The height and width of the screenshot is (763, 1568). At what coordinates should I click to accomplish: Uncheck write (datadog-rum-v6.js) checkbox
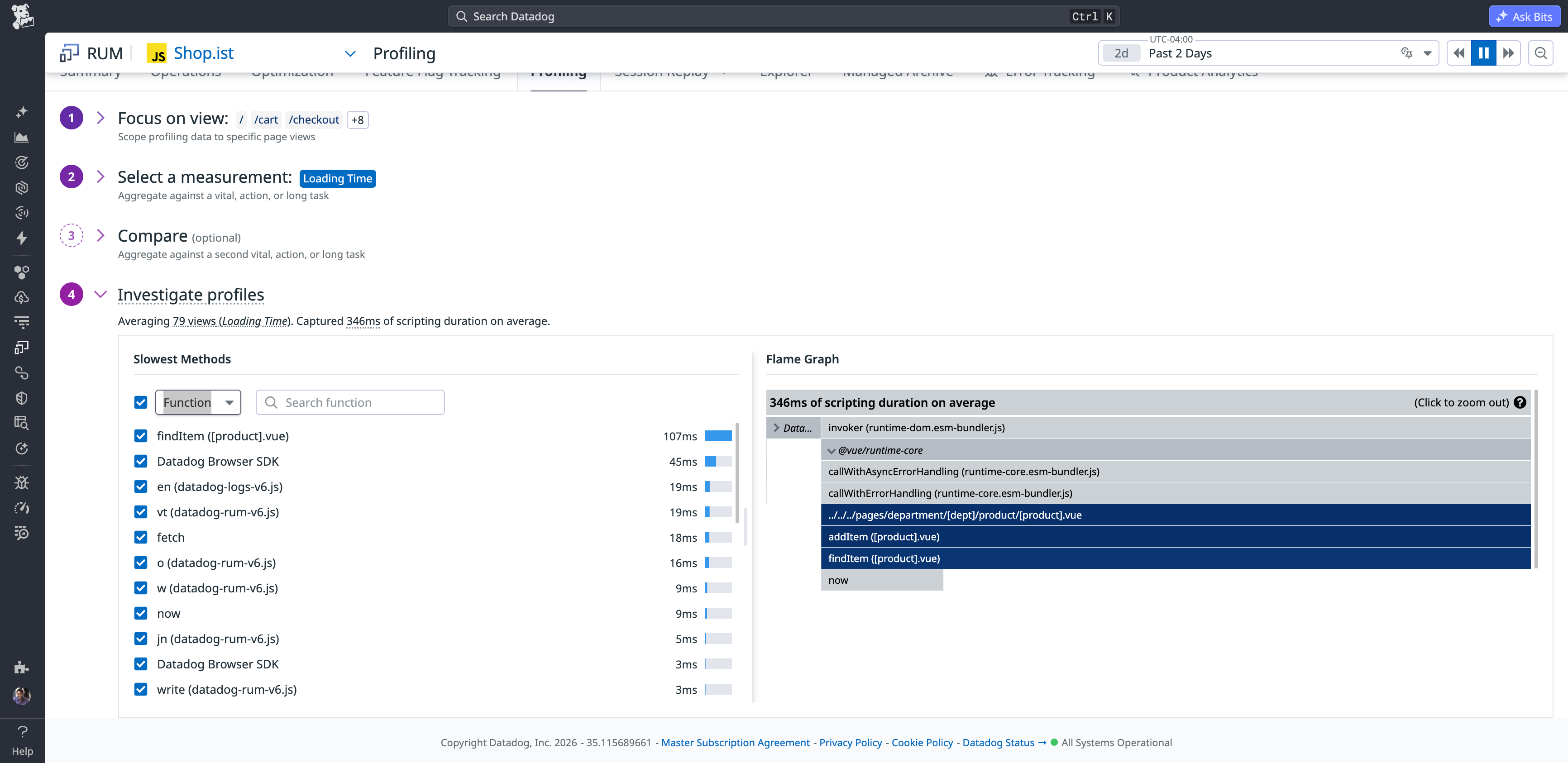pos(141,689)
